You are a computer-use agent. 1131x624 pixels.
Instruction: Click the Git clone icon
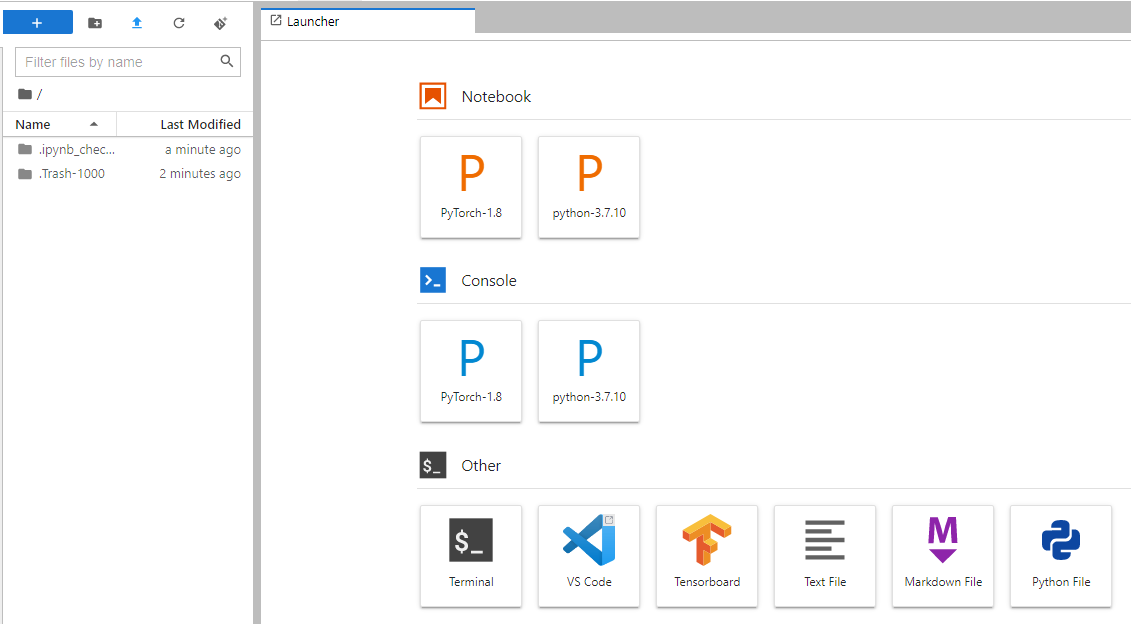pos(221,23)
